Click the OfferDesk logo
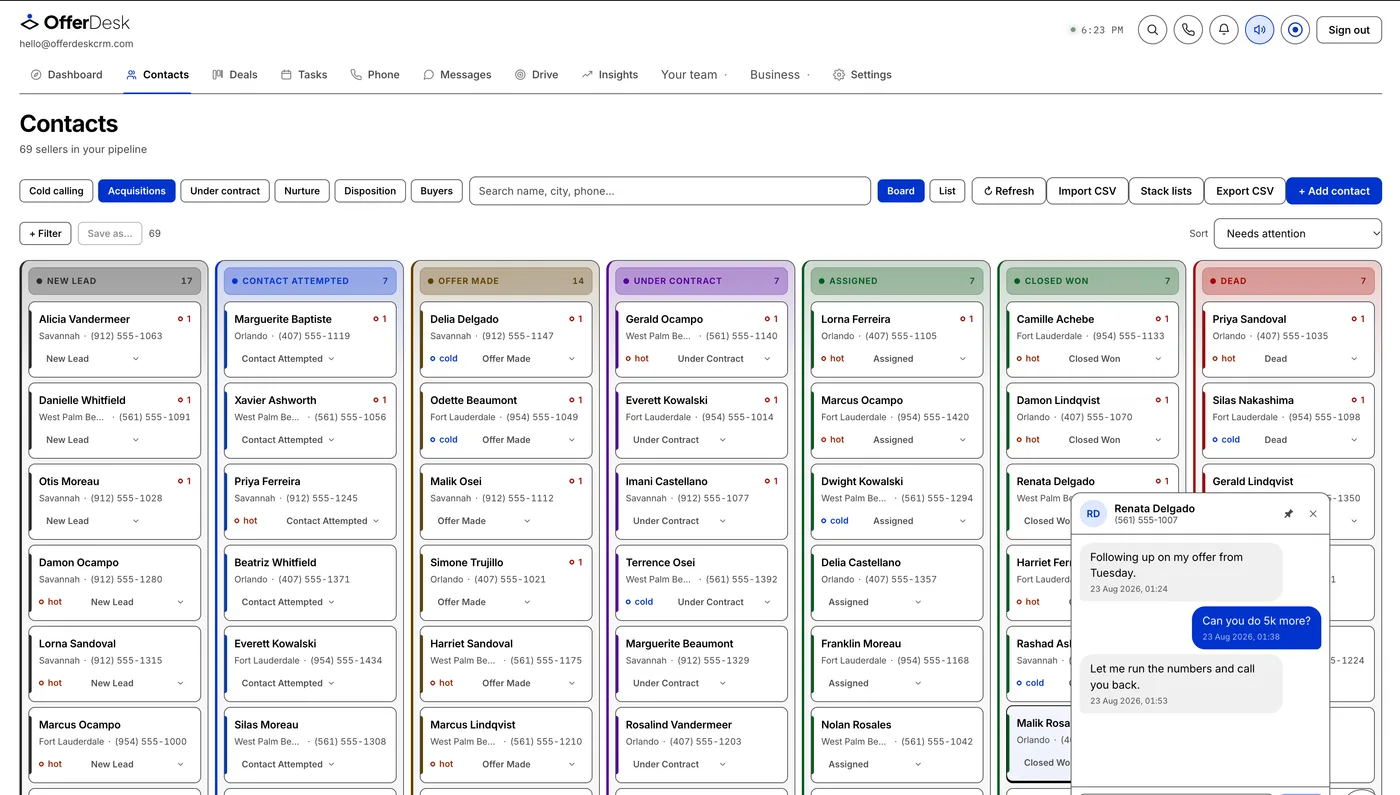Screen dimensions: 1400x795 tap(75, 22)
